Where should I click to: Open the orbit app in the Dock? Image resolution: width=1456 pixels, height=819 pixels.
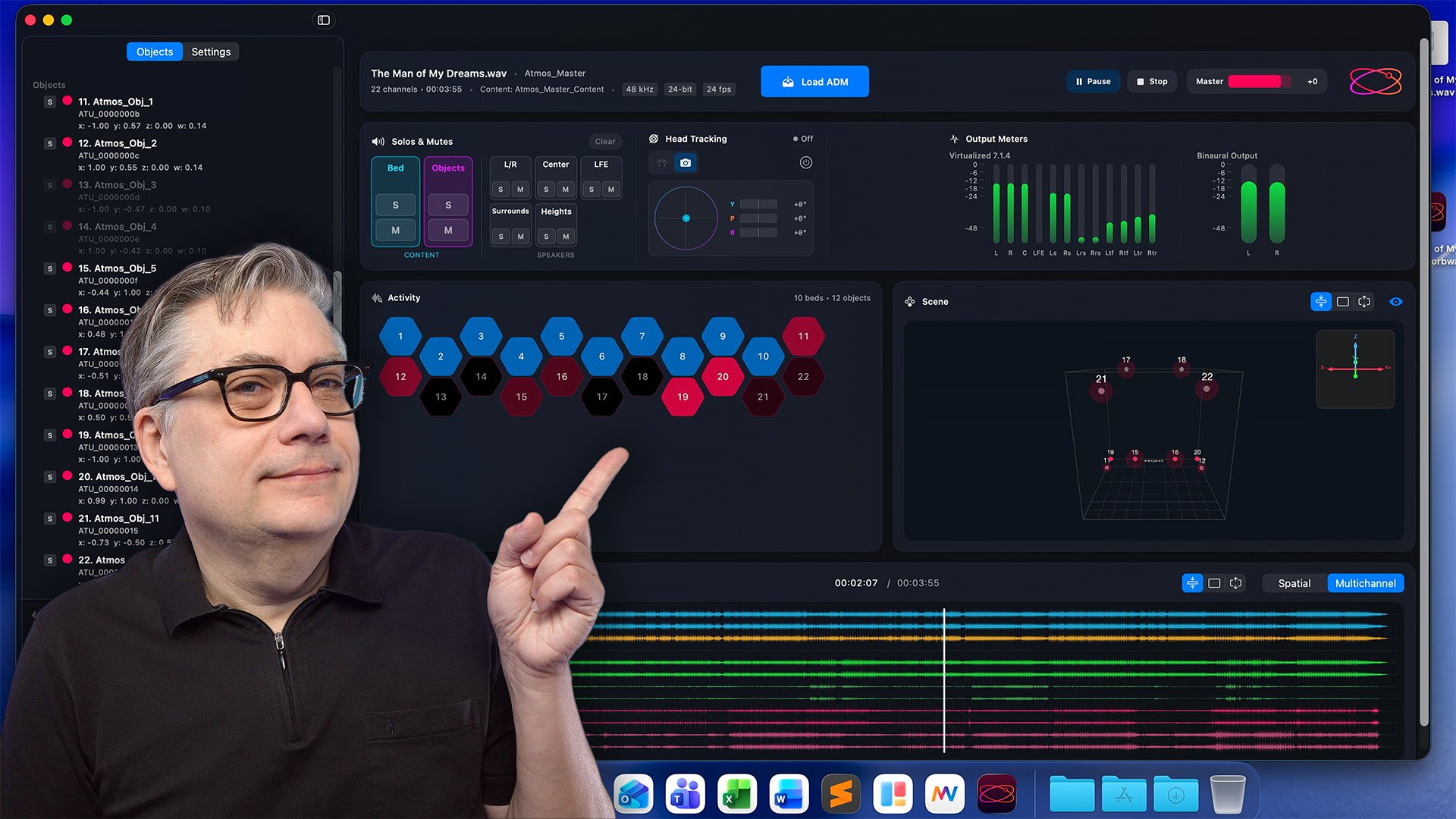pyautogui.click(x=996, y=794)
